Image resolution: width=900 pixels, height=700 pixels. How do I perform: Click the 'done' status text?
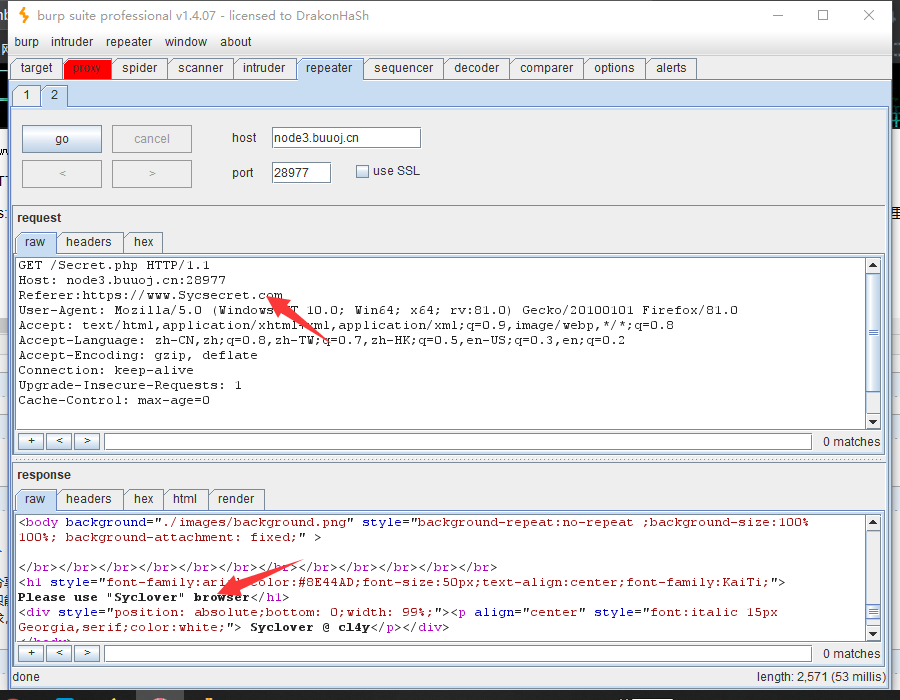(26, 677)
